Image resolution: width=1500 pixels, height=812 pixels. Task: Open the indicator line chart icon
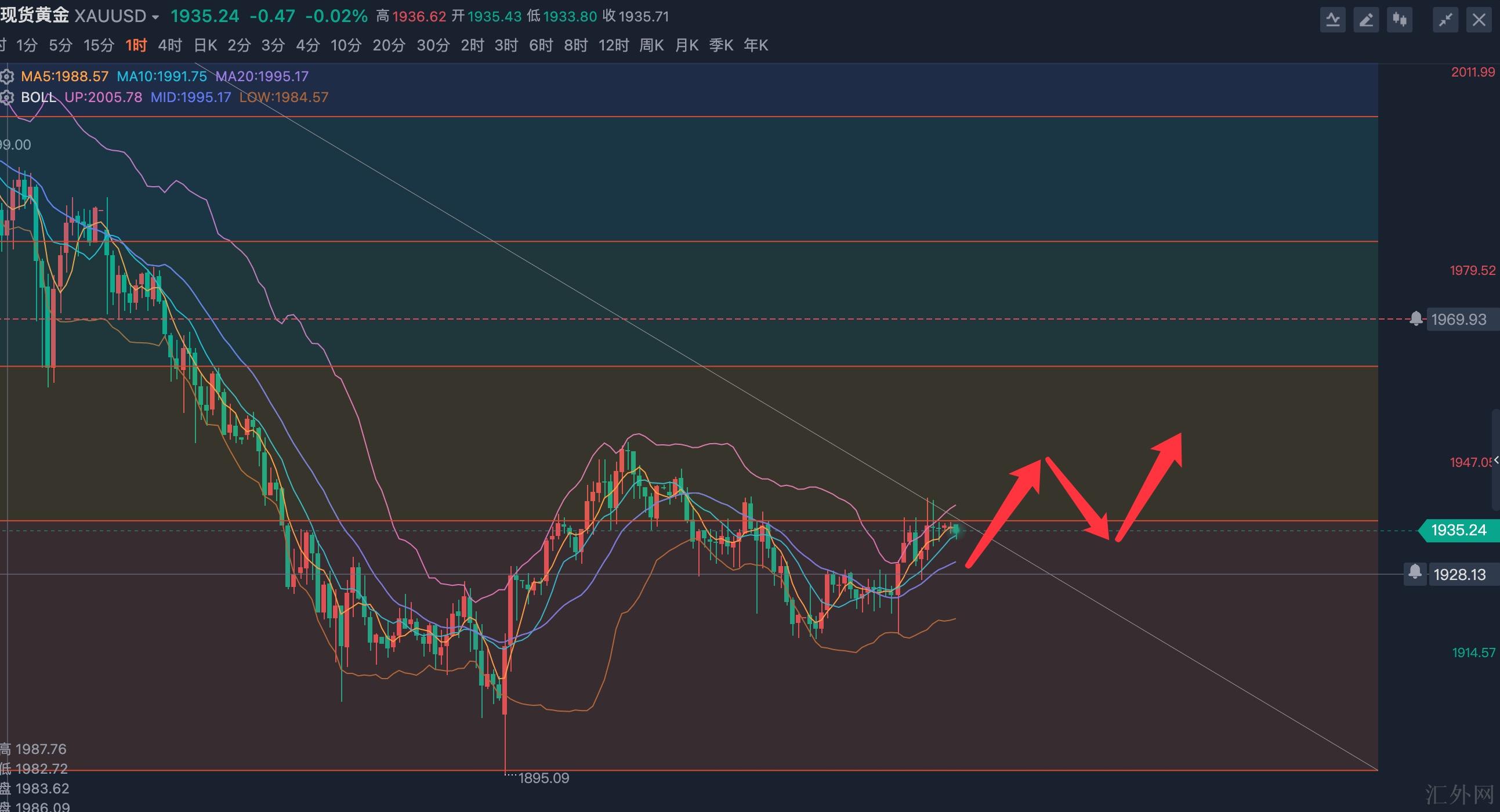1333,21
